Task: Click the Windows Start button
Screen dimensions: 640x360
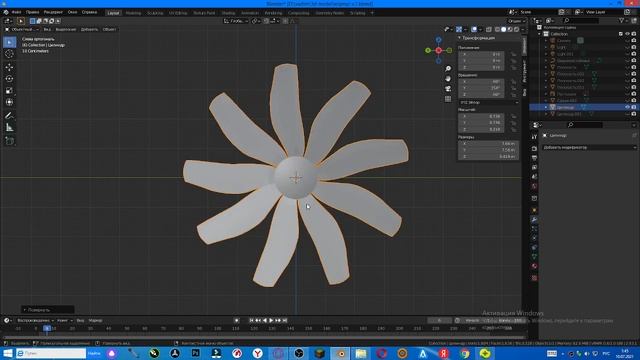Action: tap(7, 353)
